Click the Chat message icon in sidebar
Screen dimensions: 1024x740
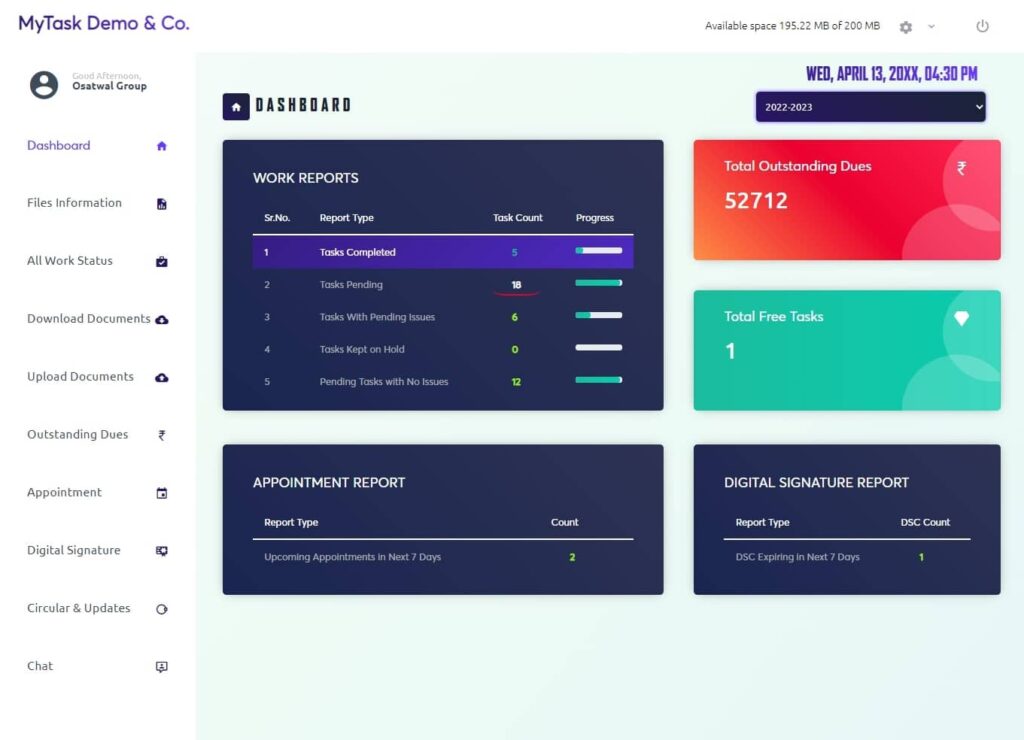click(x=162, y=667)
